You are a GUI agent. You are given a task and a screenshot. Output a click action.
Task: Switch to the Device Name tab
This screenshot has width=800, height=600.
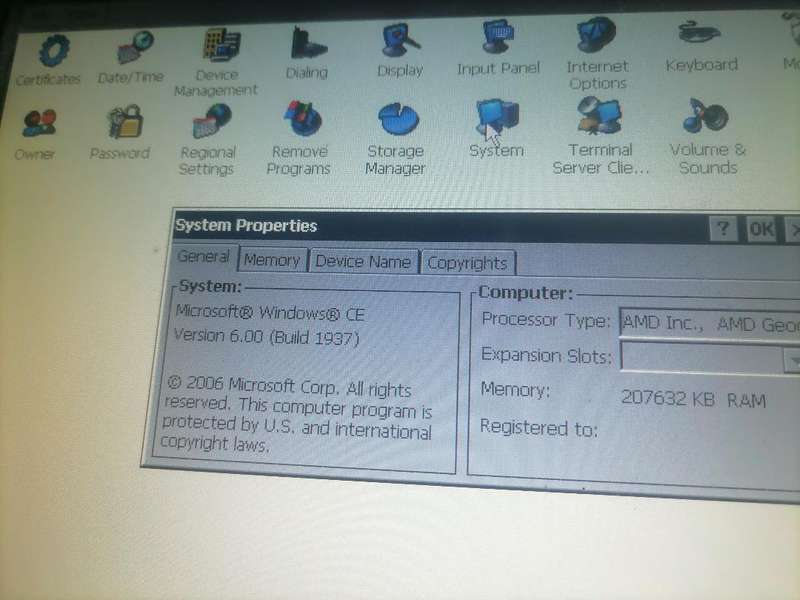(363, 262)
